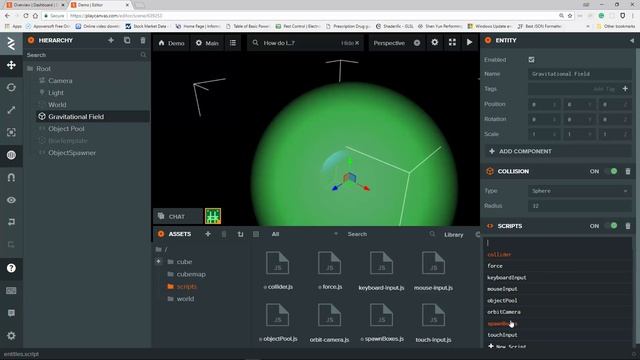
Task: Open the Library button in Assets
Action: pyautogui.click(x=453, y=235)
